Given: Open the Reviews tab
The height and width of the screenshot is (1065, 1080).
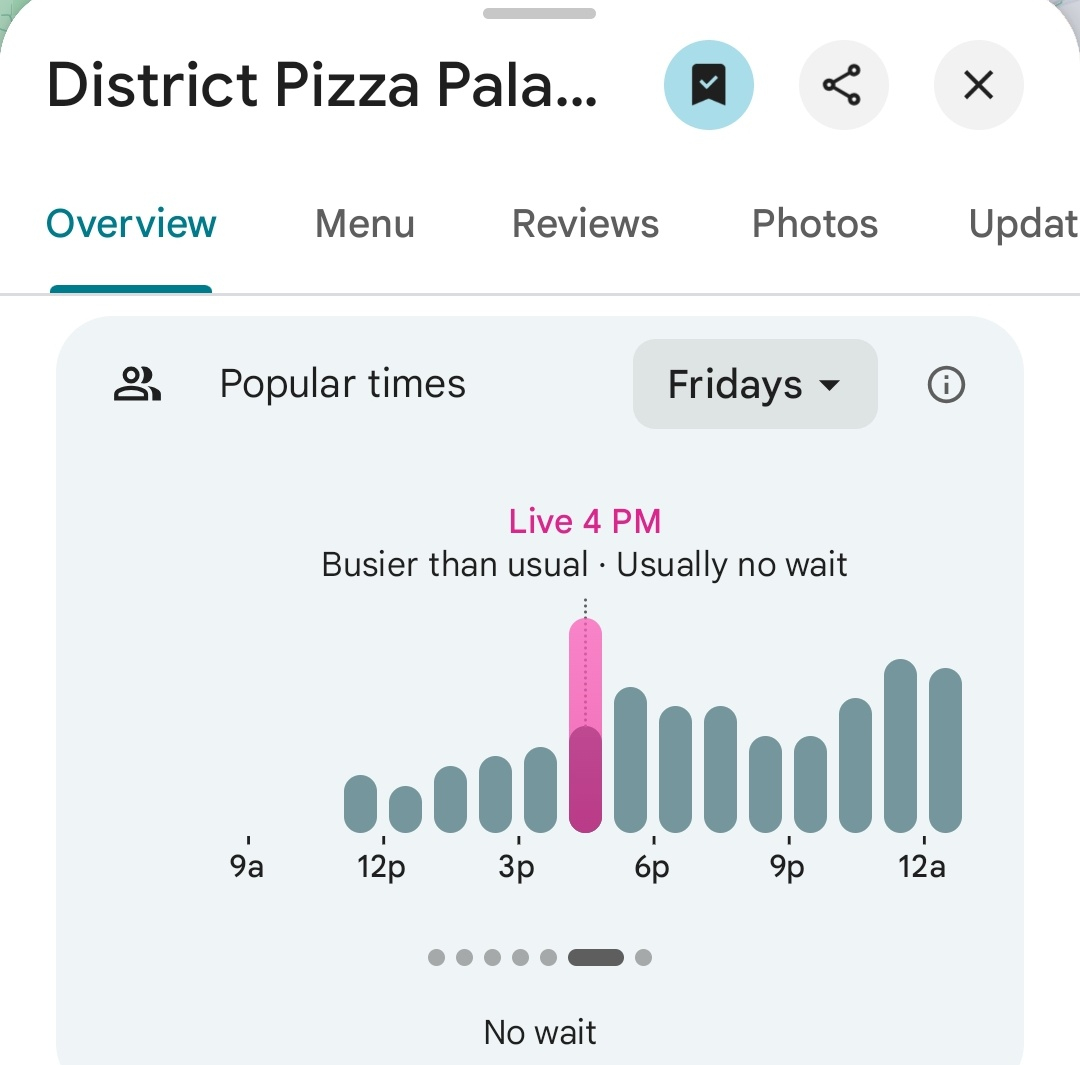Looking at the screenshot, I should coord(585,223).
